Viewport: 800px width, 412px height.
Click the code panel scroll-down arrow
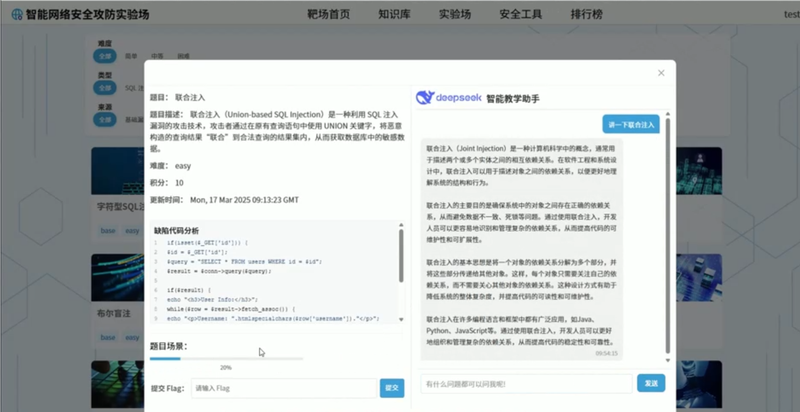point(401,319)
